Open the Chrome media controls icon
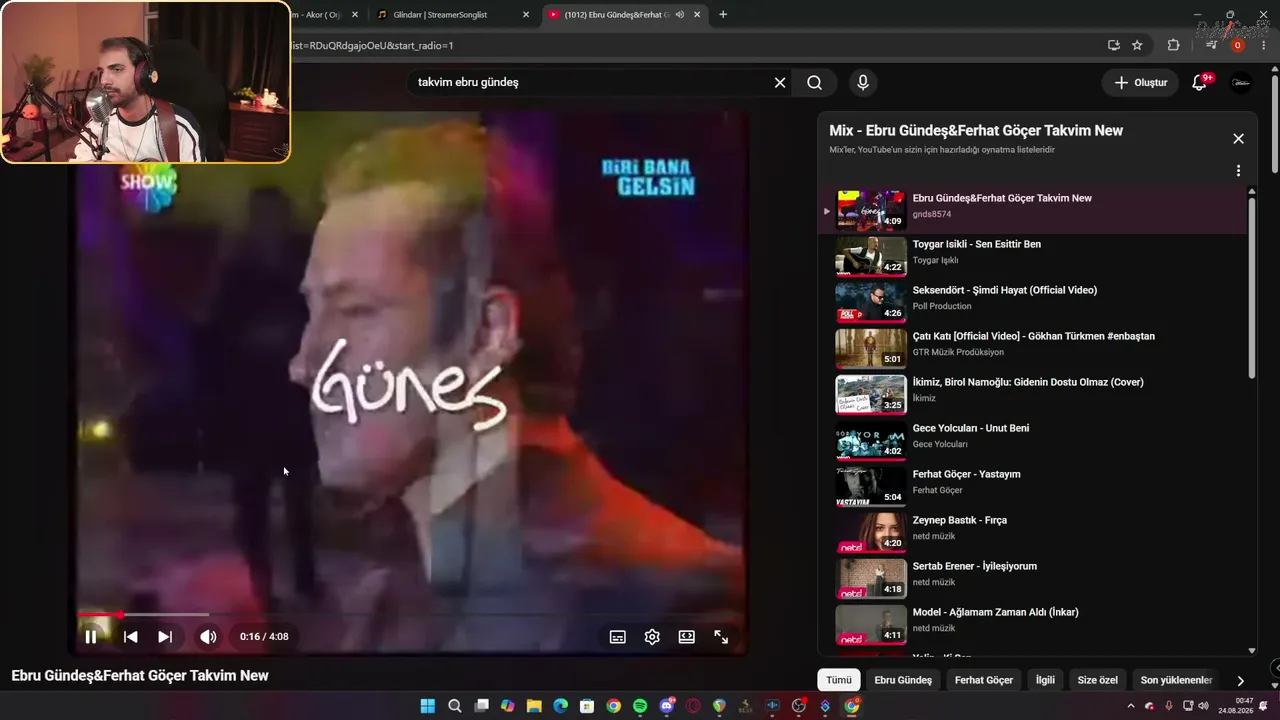The width and height of the screenshot is (1280, 720). tap(1211, 45)
